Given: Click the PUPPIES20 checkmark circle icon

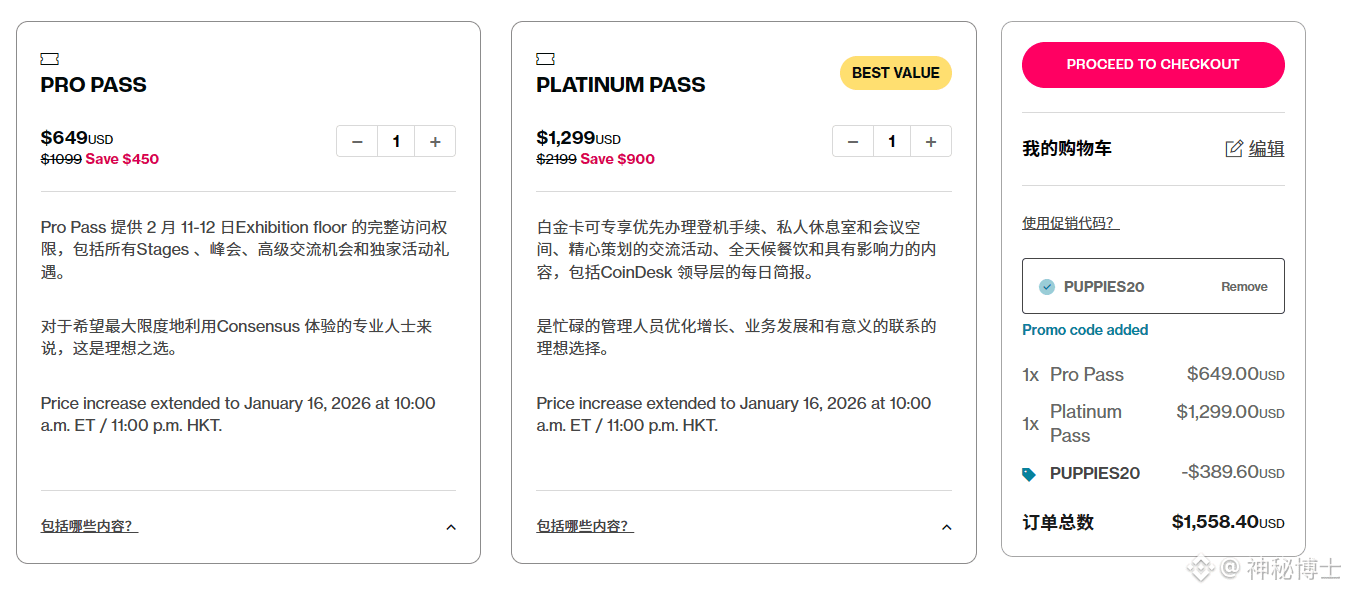Looking at the screenshot, I should coord(1047,287).
